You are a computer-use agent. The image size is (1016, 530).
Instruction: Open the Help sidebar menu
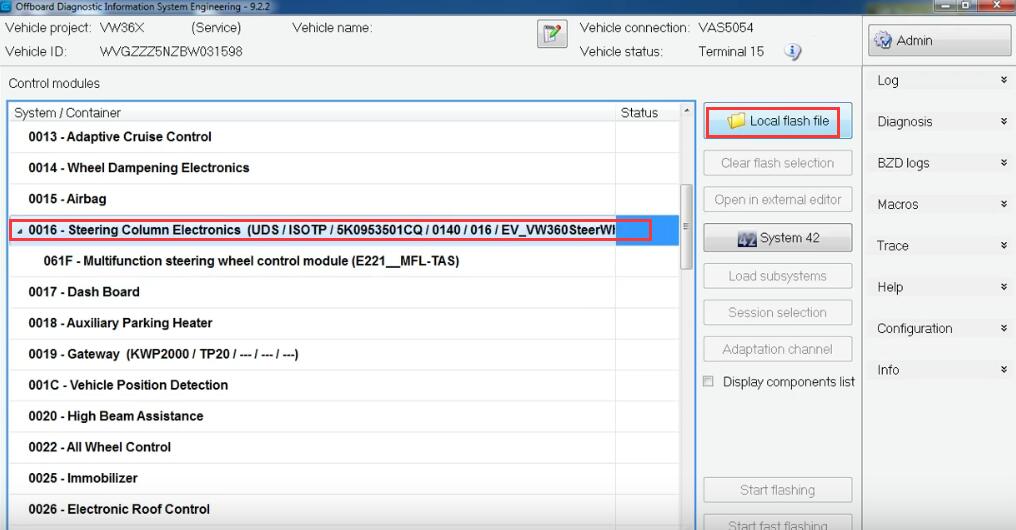940,287
